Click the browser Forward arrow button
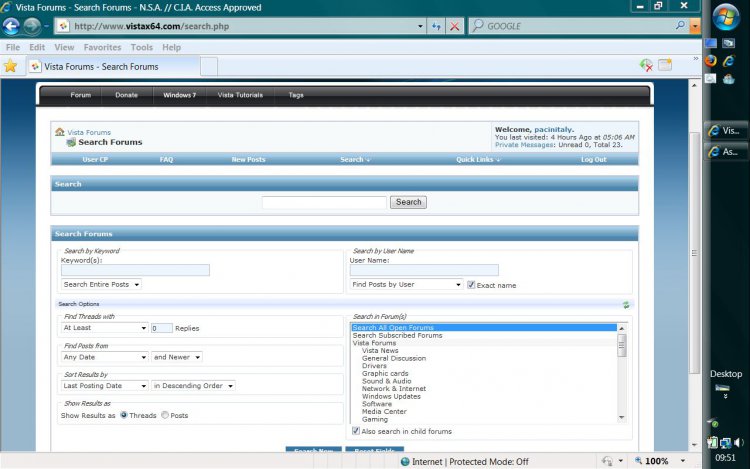This screenshot has height=469, width=750. click(32, 26)
